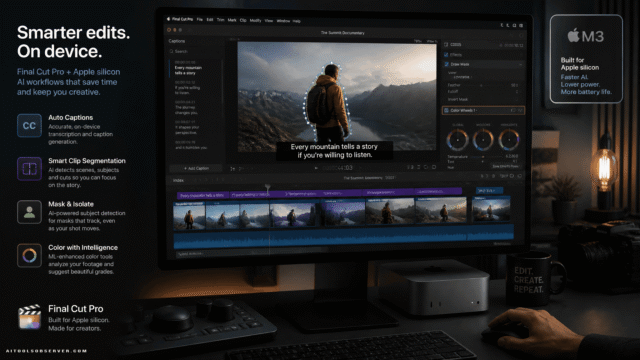Click the mask icon on Color Wheels row
640x360 pixels.
coord(513,110)
